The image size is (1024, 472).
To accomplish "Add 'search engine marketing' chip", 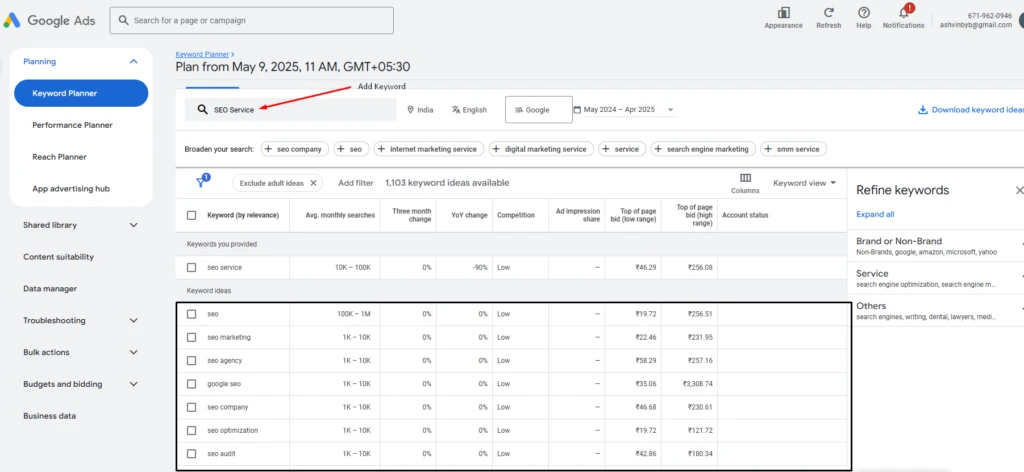I will click(x=703, y=149).
